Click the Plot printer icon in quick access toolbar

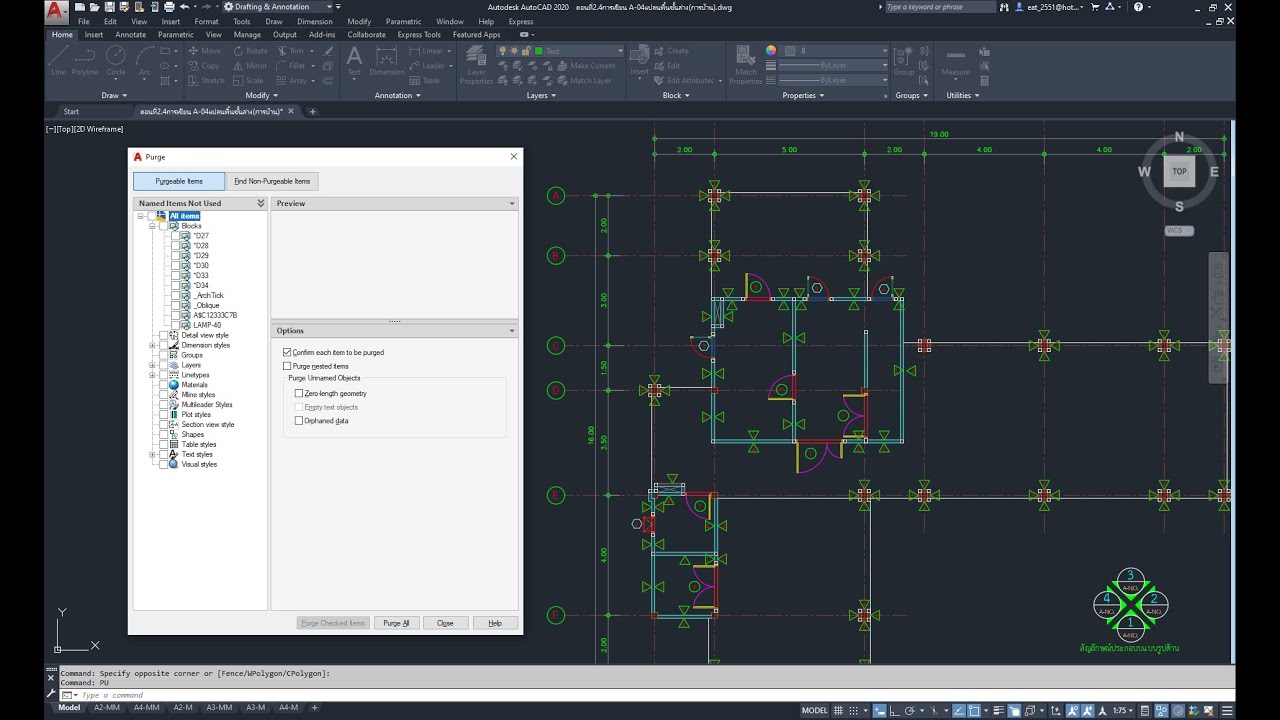click(x=169, y=7)
